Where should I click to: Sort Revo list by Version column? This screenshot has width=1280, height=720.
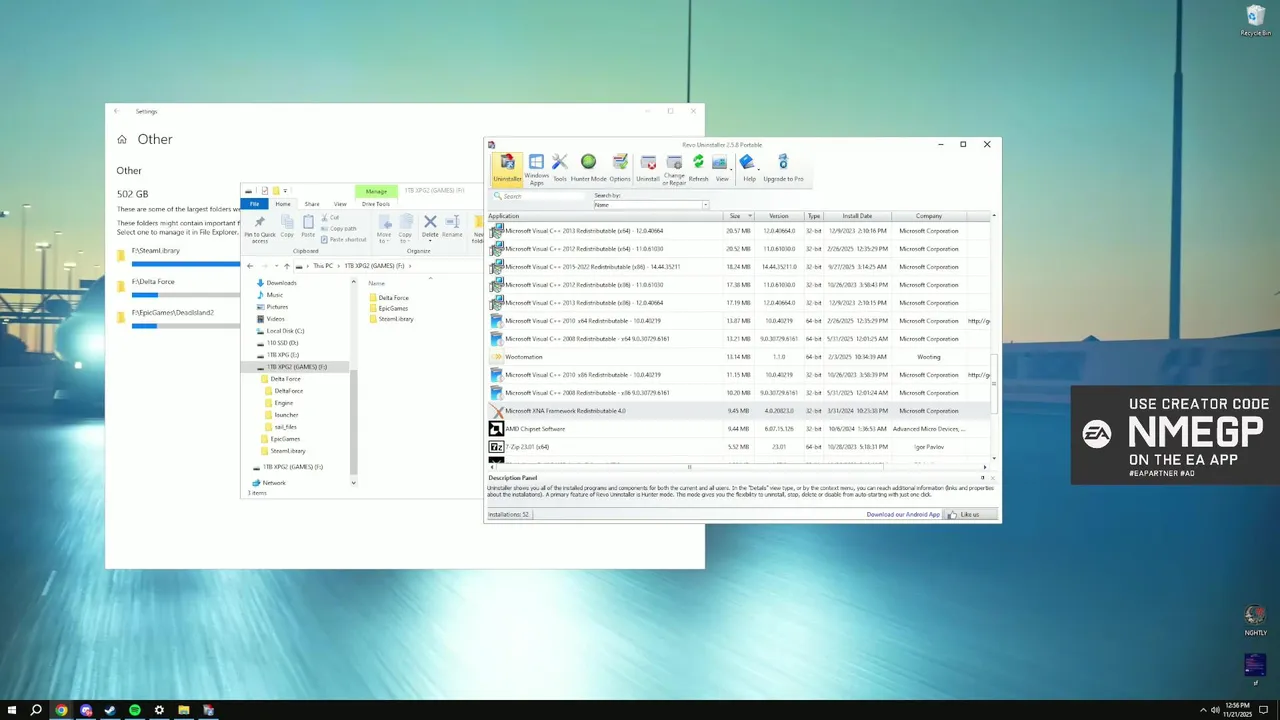coord(779,216)
